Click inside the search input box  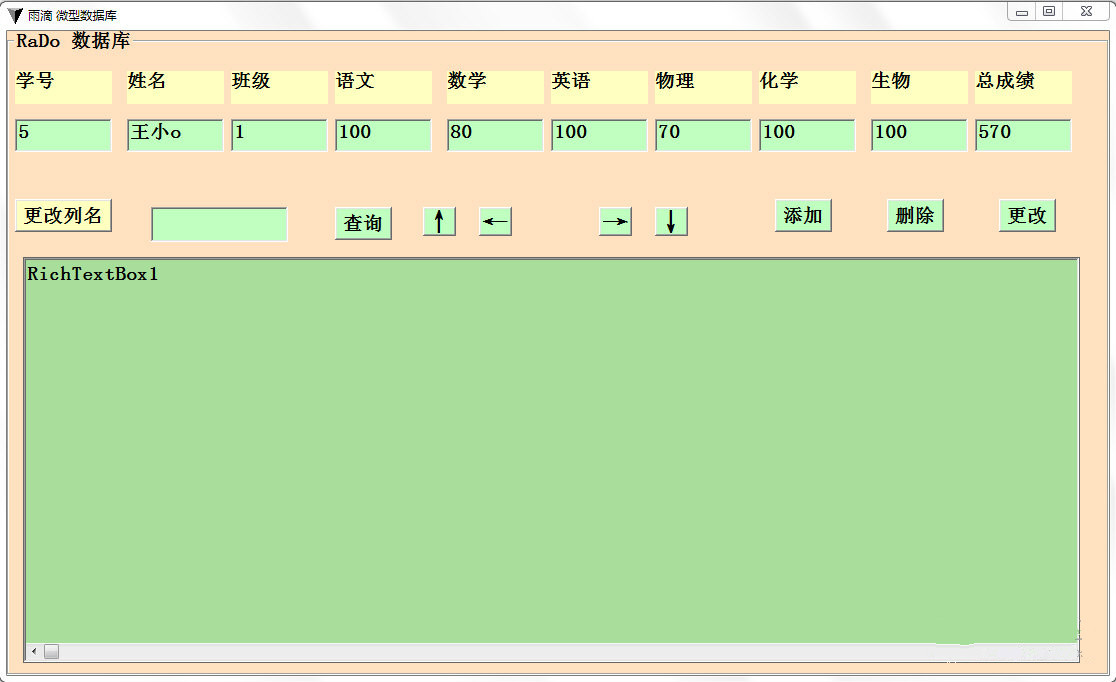pyautogui.click(x=219, y=223)
